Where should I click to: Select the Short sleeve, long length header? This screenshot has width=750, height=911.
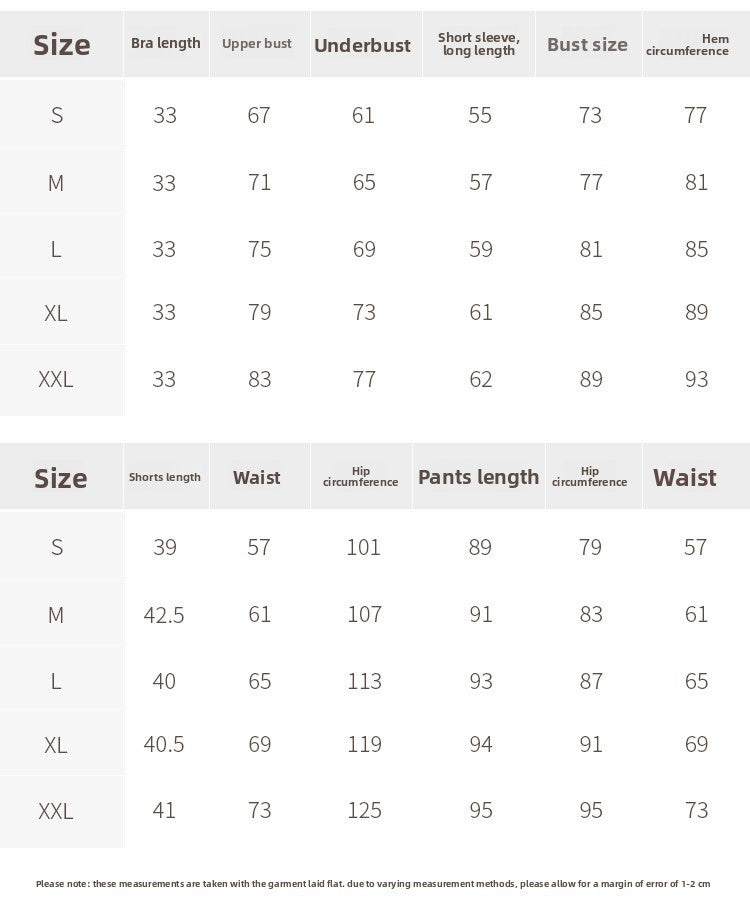click(479, 44)
